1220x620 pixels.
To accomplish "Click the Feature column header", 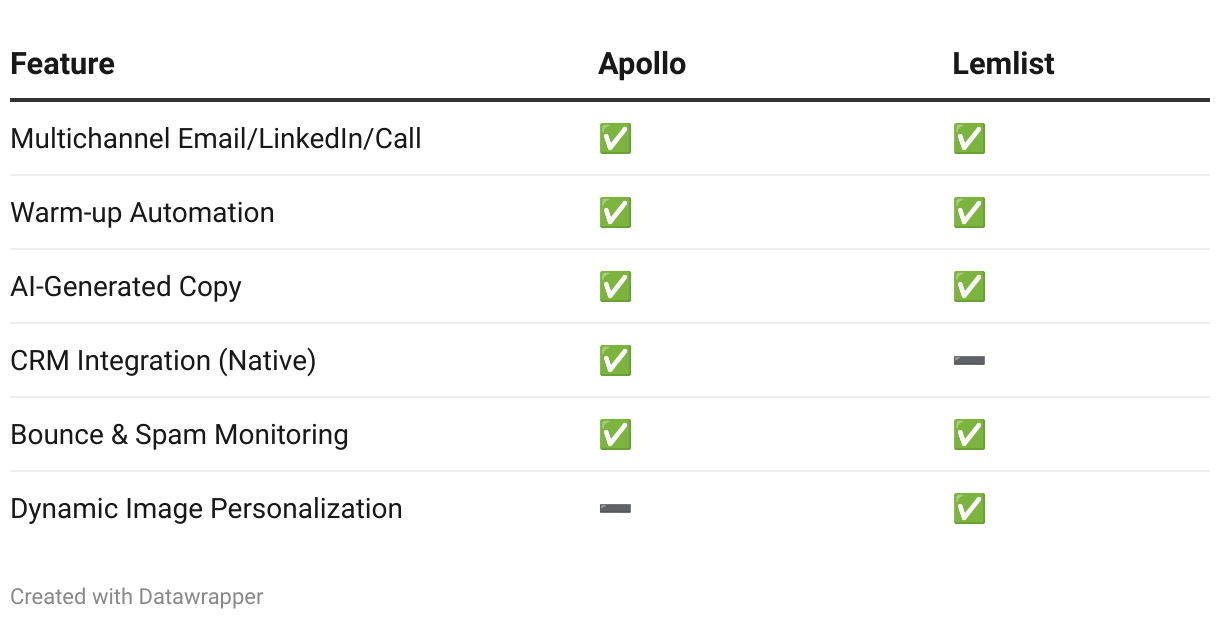I will [x=62, y=64].
